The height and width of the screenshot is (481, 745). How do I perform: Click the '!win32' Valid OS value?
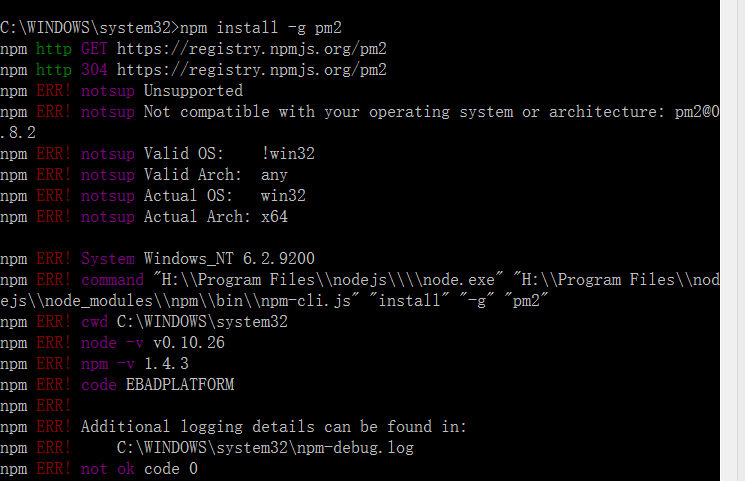tap(283, 154)
